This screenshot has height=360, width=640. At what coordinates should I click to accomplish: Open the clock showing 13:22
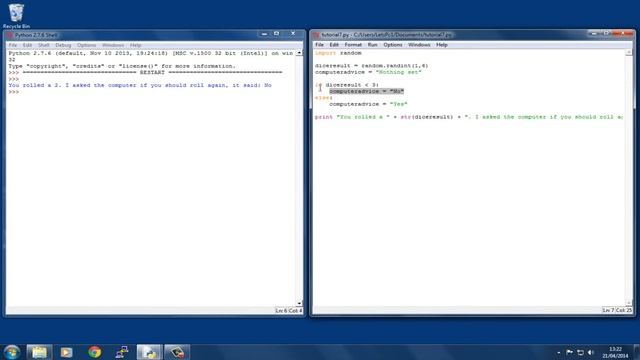[616, 352]
